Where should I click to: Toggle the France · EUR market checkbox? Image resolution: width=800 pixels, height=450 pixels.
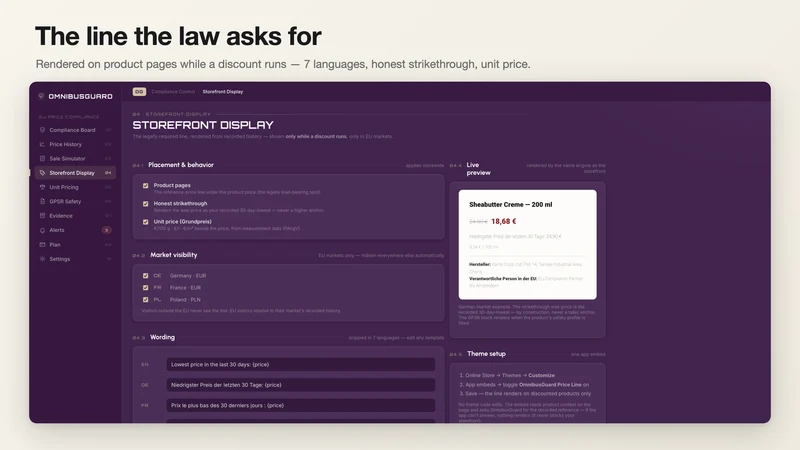point(145,287)
